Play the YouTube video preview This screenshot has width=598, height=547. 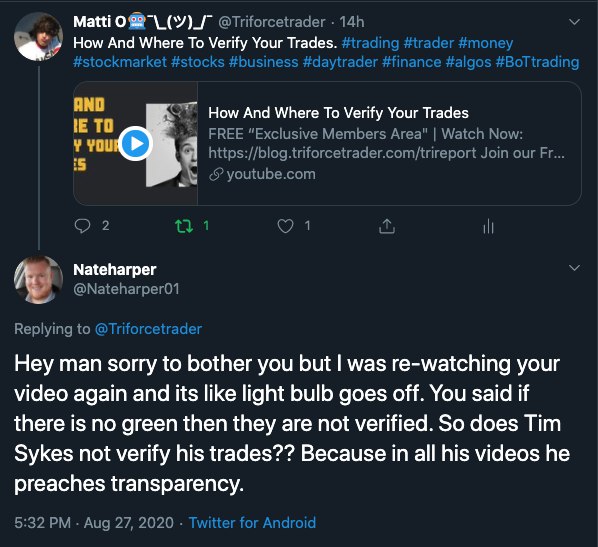[136, 143]
